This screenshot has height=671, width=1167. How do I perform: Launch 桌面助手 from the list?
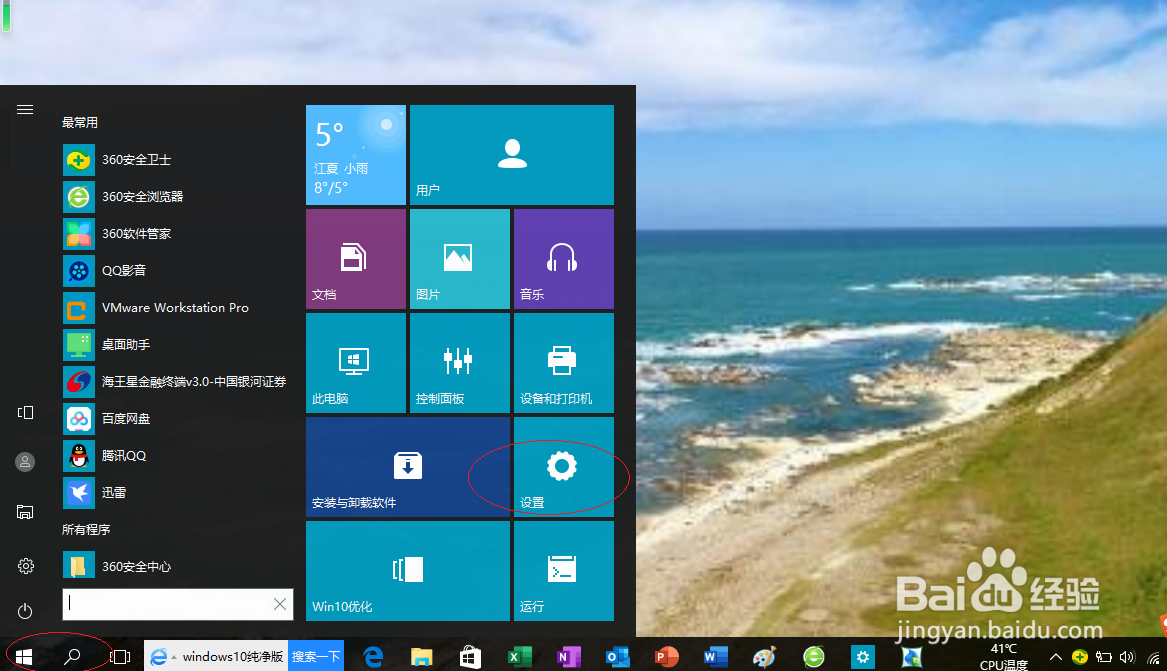tap(177, 344)
